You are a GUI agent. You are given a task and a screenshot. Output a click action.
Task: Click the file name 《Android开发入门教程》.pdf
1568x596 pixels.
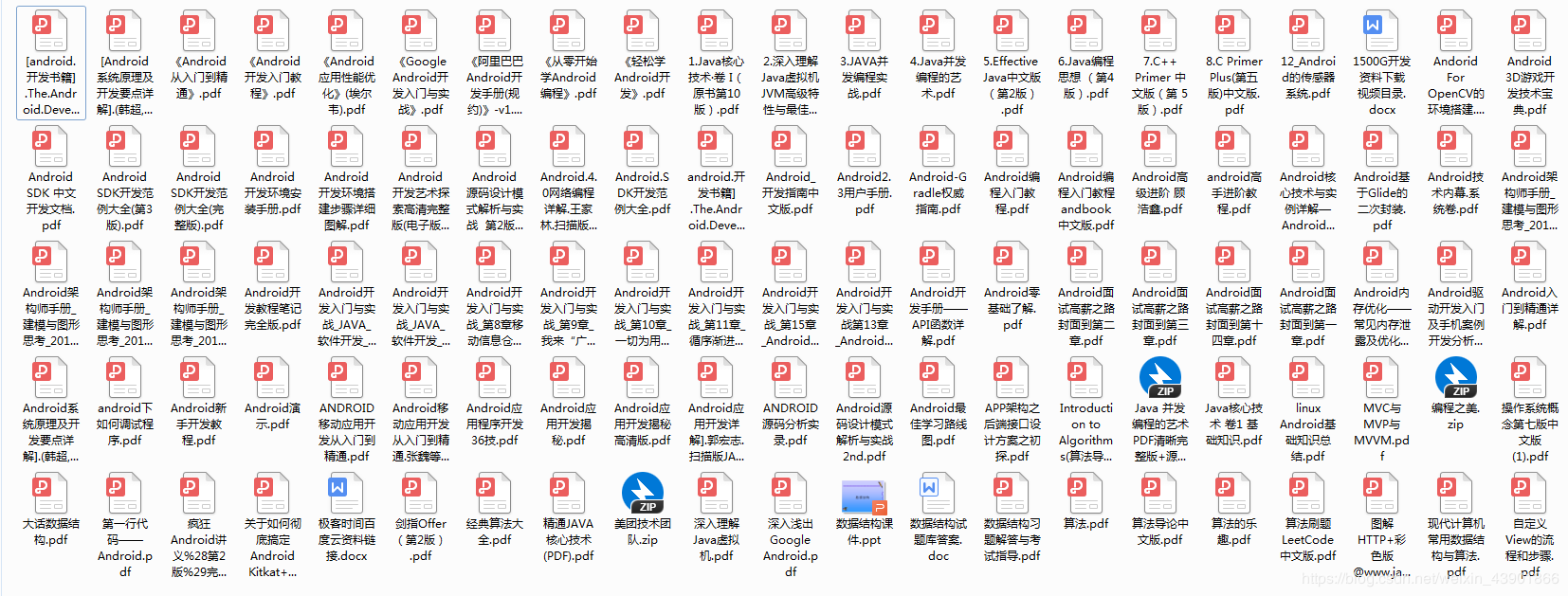273,77
